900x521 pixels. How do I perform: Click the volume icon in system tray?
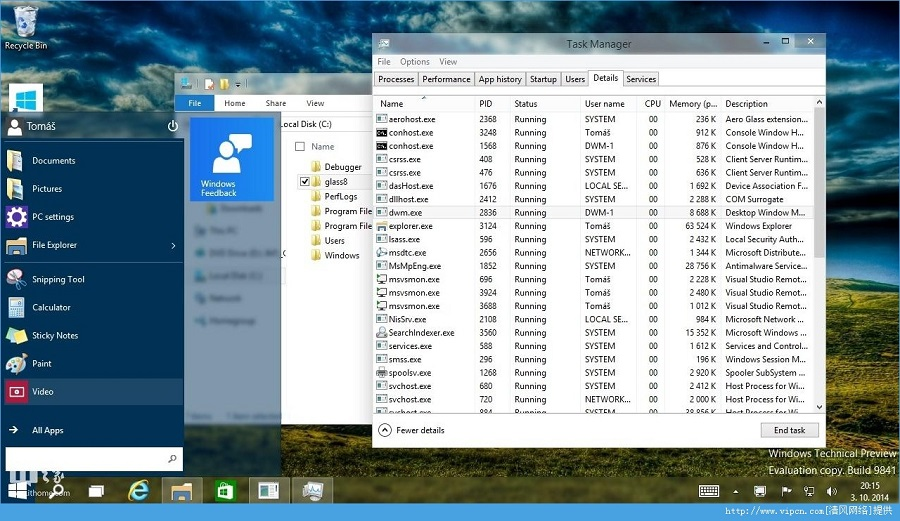[831, 491]
